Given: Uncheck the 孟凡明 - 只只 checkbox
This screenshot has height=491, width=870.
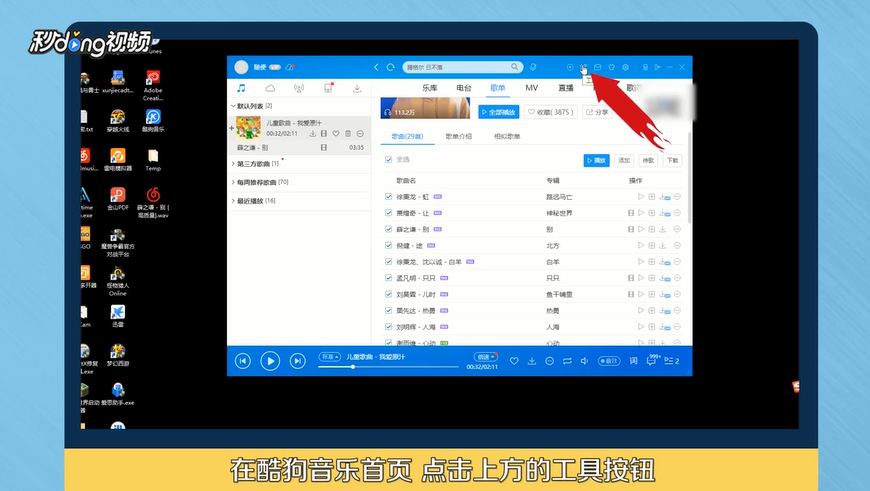Looking at the screenshot, I should 388,278.
